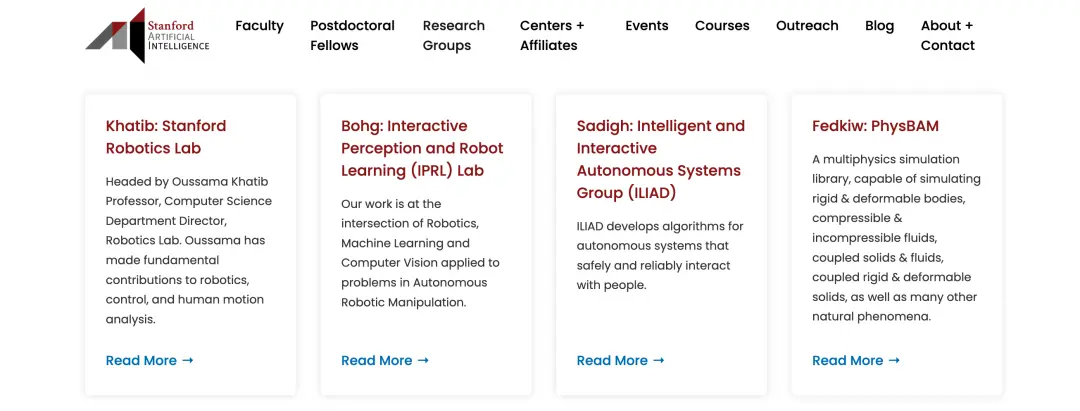Click arrow icon in Khatib card
Viewport: 1080px width, 411px height.
tap(188, 360)
